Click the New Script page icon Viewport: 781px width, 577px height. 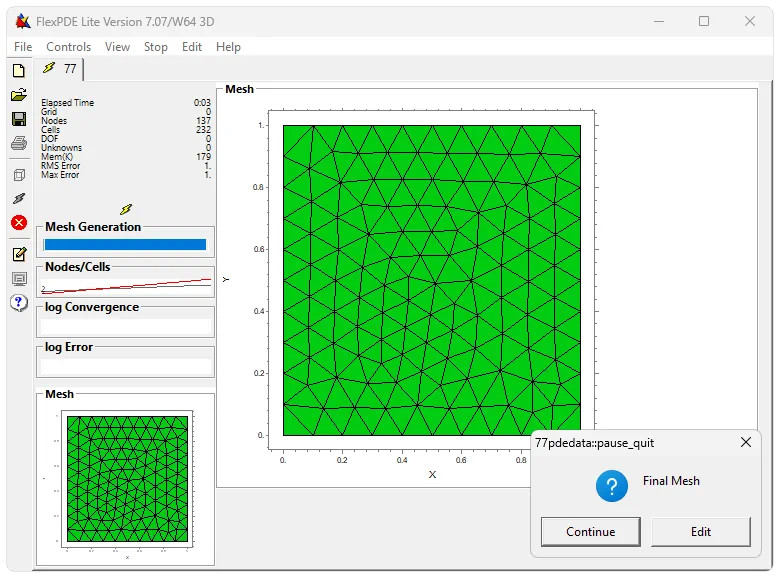18,71
